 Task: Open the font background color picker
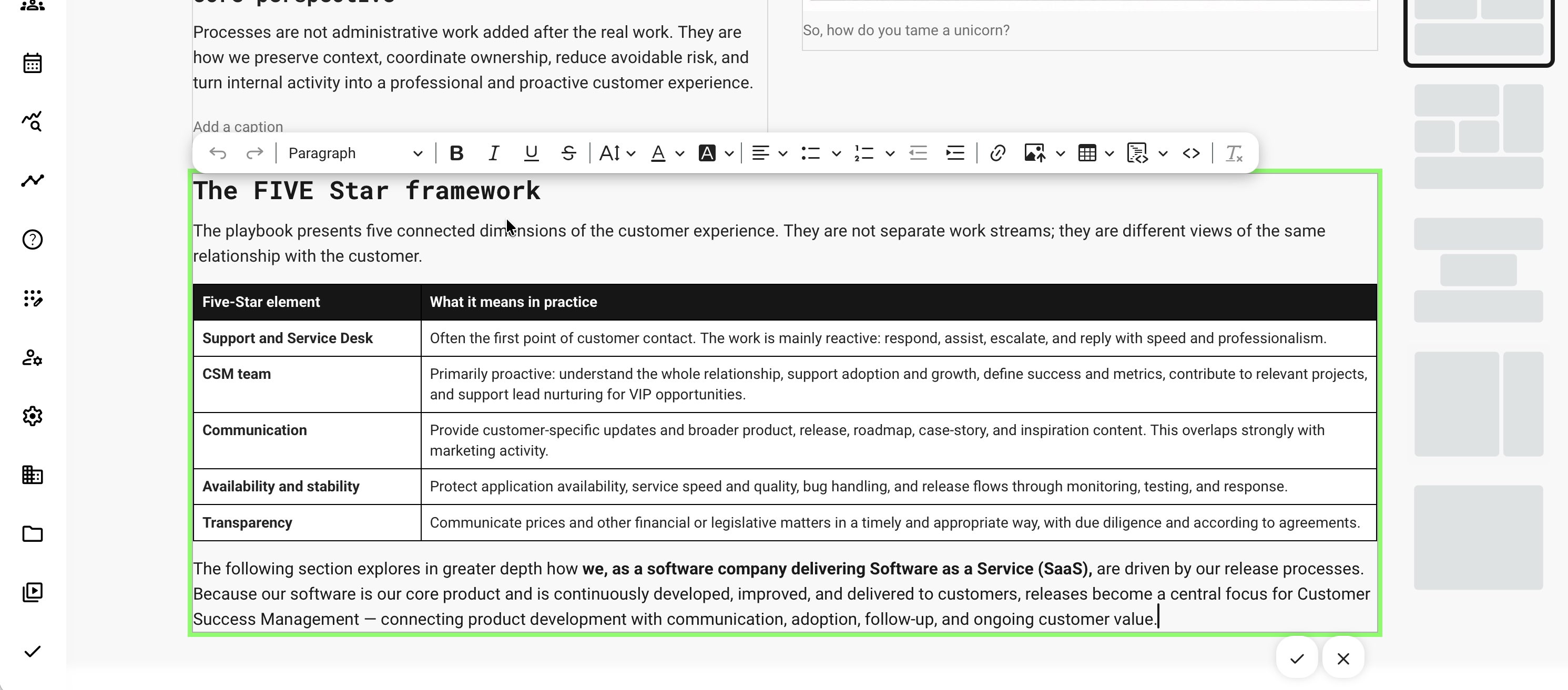tap(716, 153)
